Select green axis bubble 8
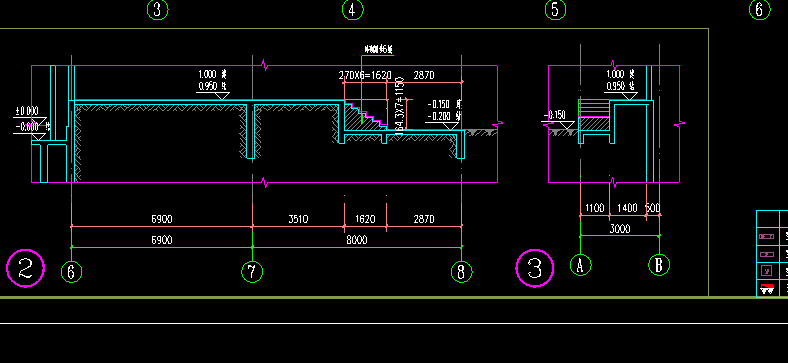The image size is (788, 363). (x=461, y=272)
